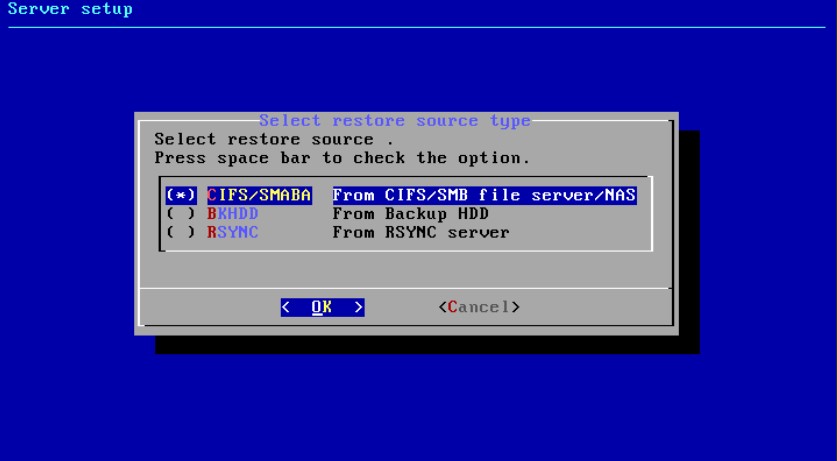Pick the RSYNC option label
Viewport: 837px width, 461px height.
[x=230, y=233]
